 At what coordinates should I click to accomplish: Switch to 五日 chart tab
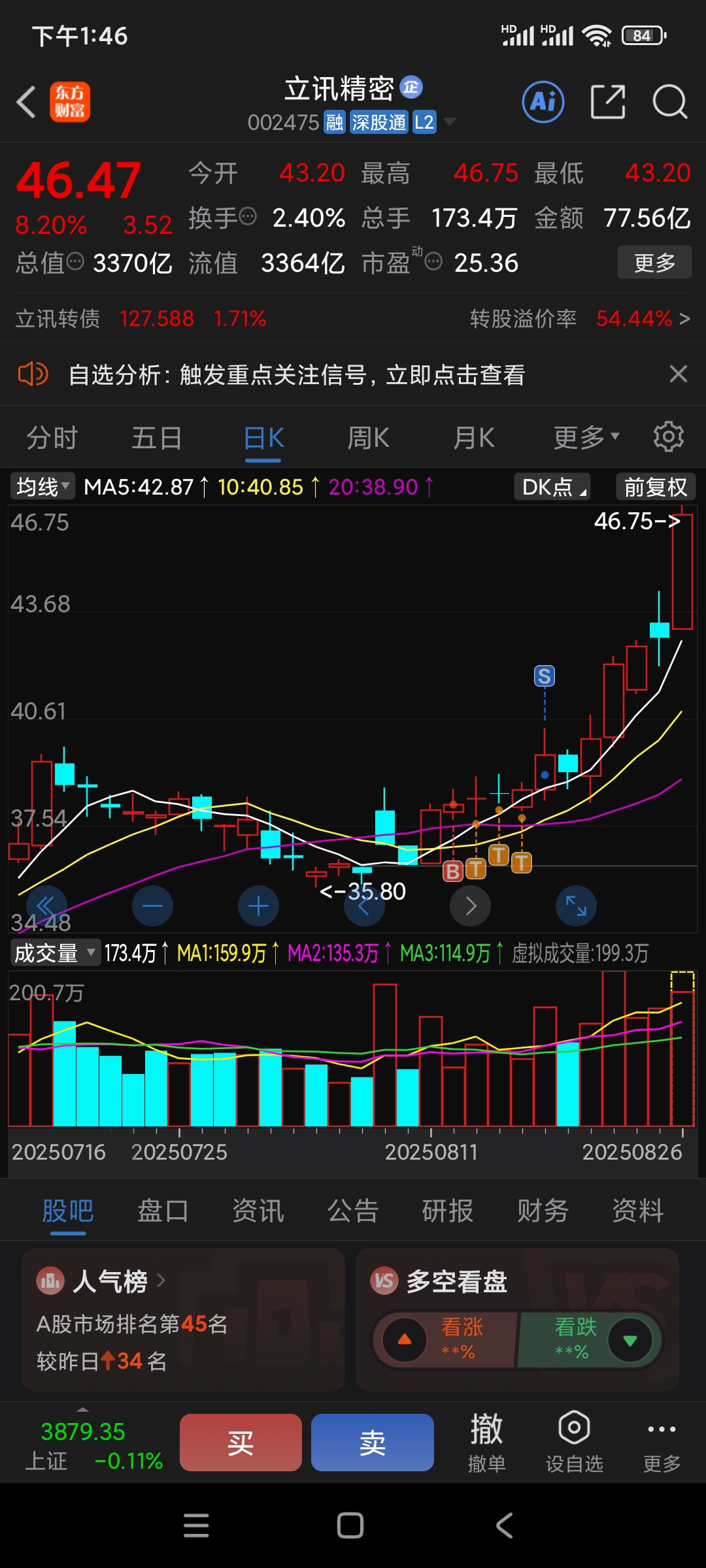[157, 437]
